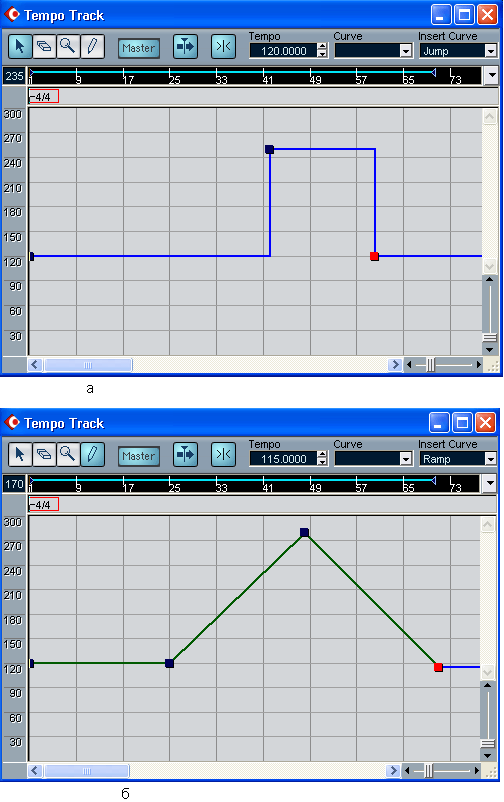Screen dimensions: 504x802
Task: Increase tempo with stepper next to 120.0000
Action: pos(322,48)
